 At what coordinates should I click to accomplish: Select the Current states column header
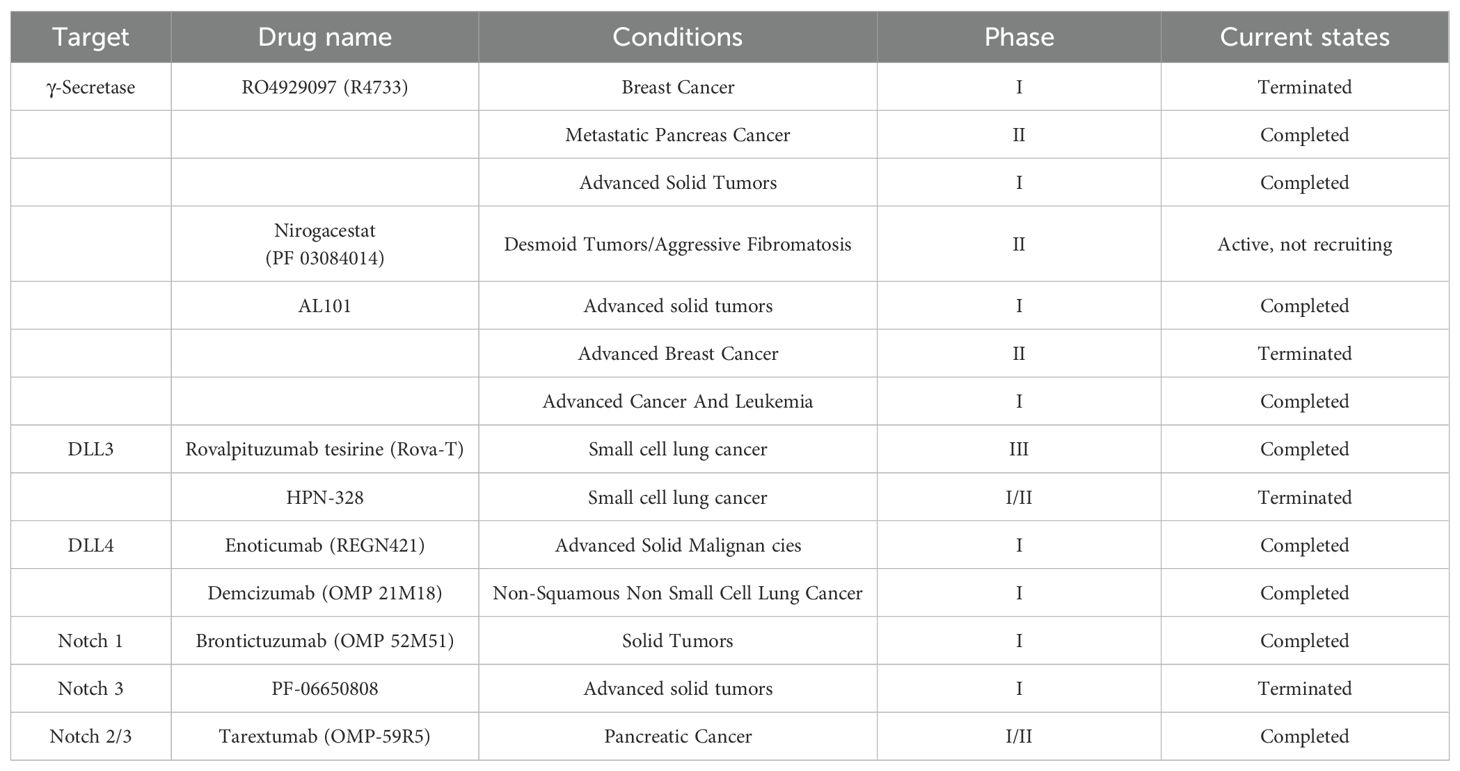click(1304, 38)
